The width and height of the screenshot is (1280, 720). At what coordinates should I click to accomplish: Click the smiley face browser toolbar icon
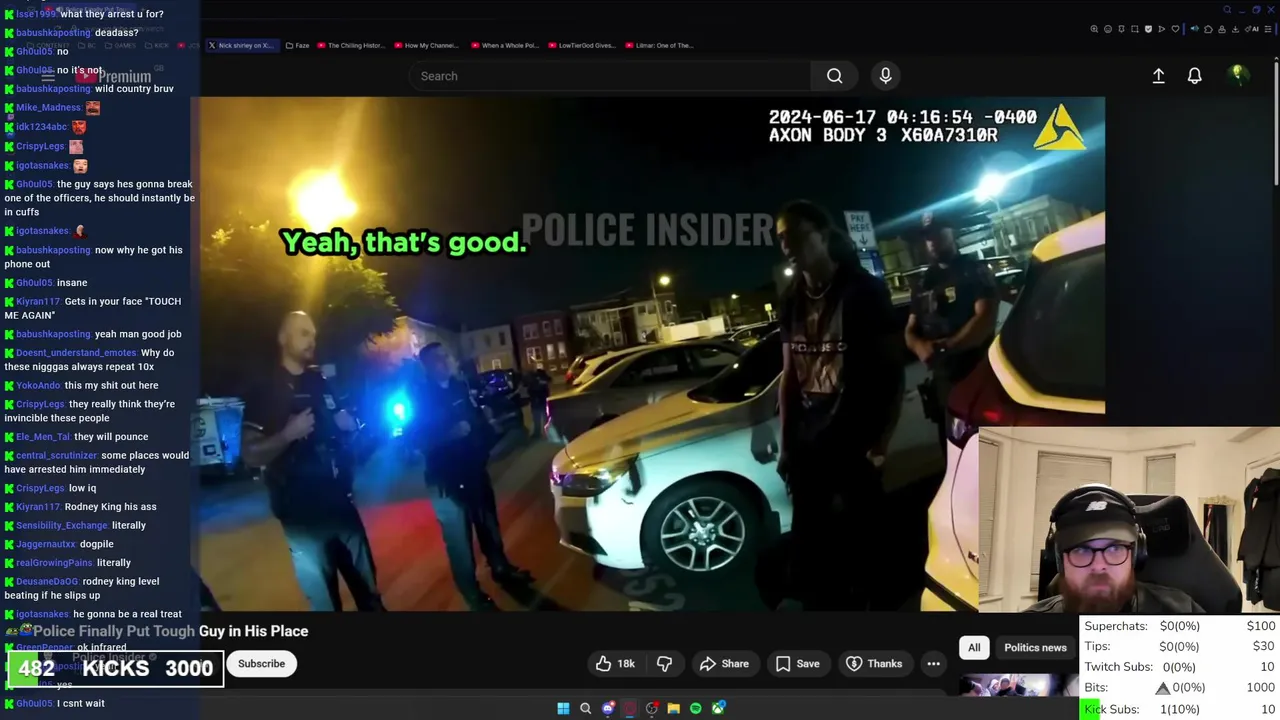[x=1108, y=29]
